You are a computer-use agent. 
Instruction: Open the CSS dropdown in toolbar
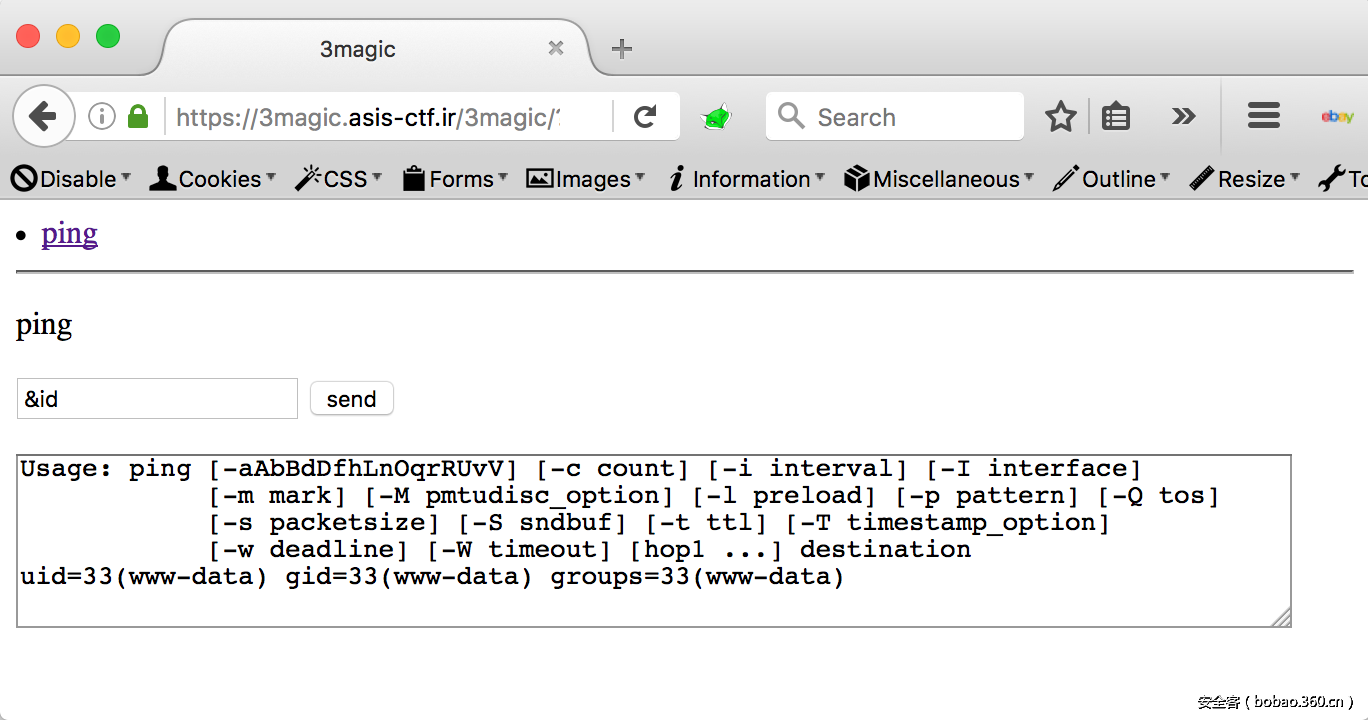click(339, 179)
